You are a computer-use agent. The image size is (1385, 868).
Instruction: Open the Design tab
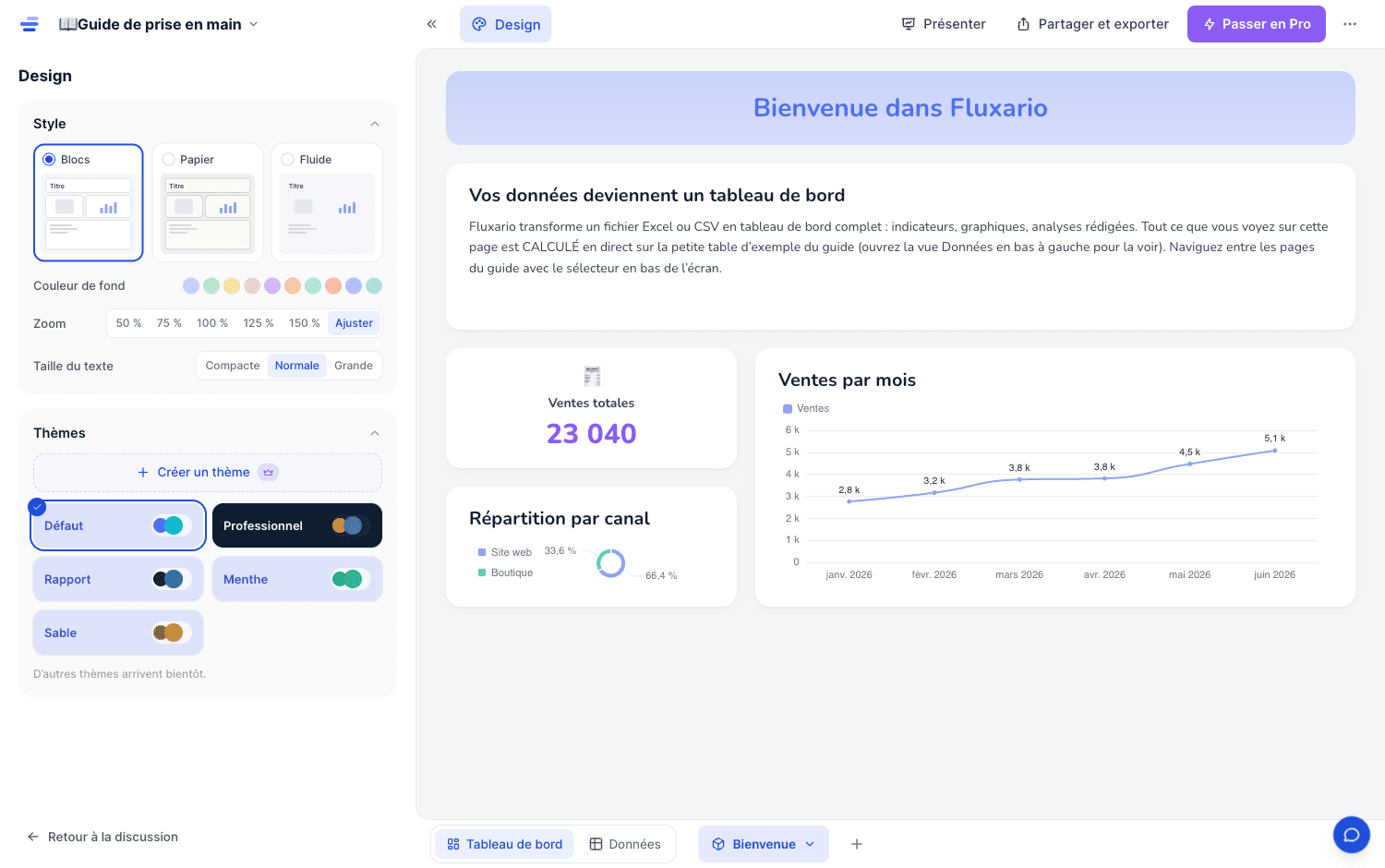(x=506, y=24)
